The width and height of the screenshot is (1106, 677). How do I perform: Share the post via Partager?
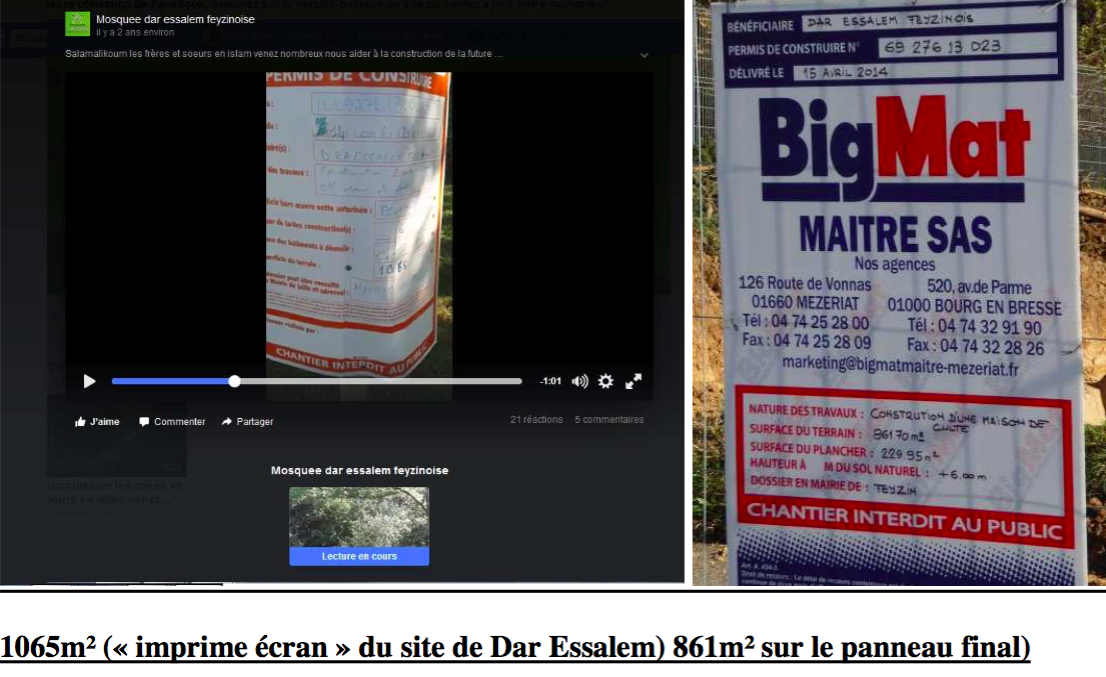[x=247, y=422]
